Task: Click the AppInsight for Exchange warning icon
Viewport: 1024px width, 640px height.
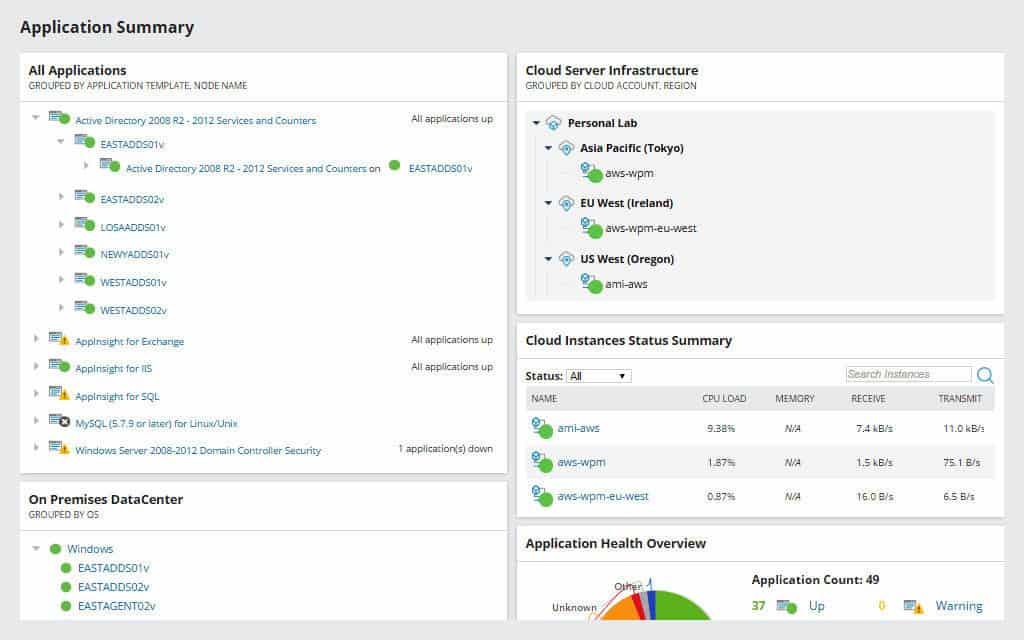Action: click(59, 339)
